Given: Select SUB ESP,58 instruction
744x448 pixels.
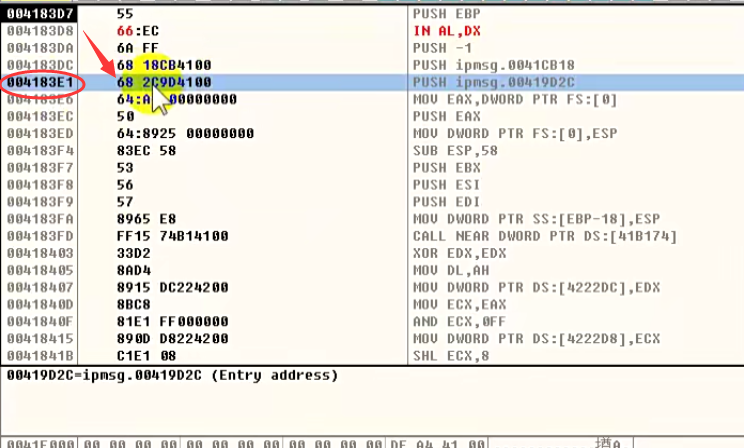Looking at the screenshot, I should (456, 150).
